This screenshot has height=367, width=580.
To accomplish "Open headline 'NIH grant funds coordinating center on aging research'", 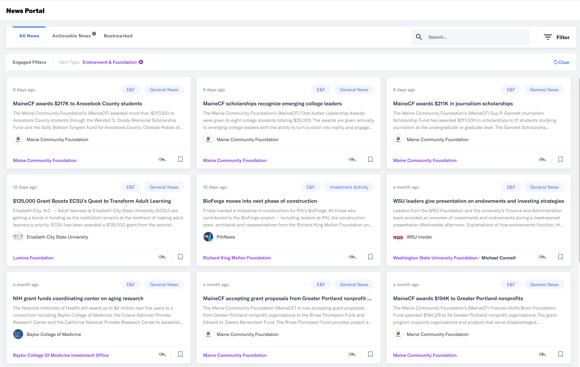I will [x=78, y=298].
